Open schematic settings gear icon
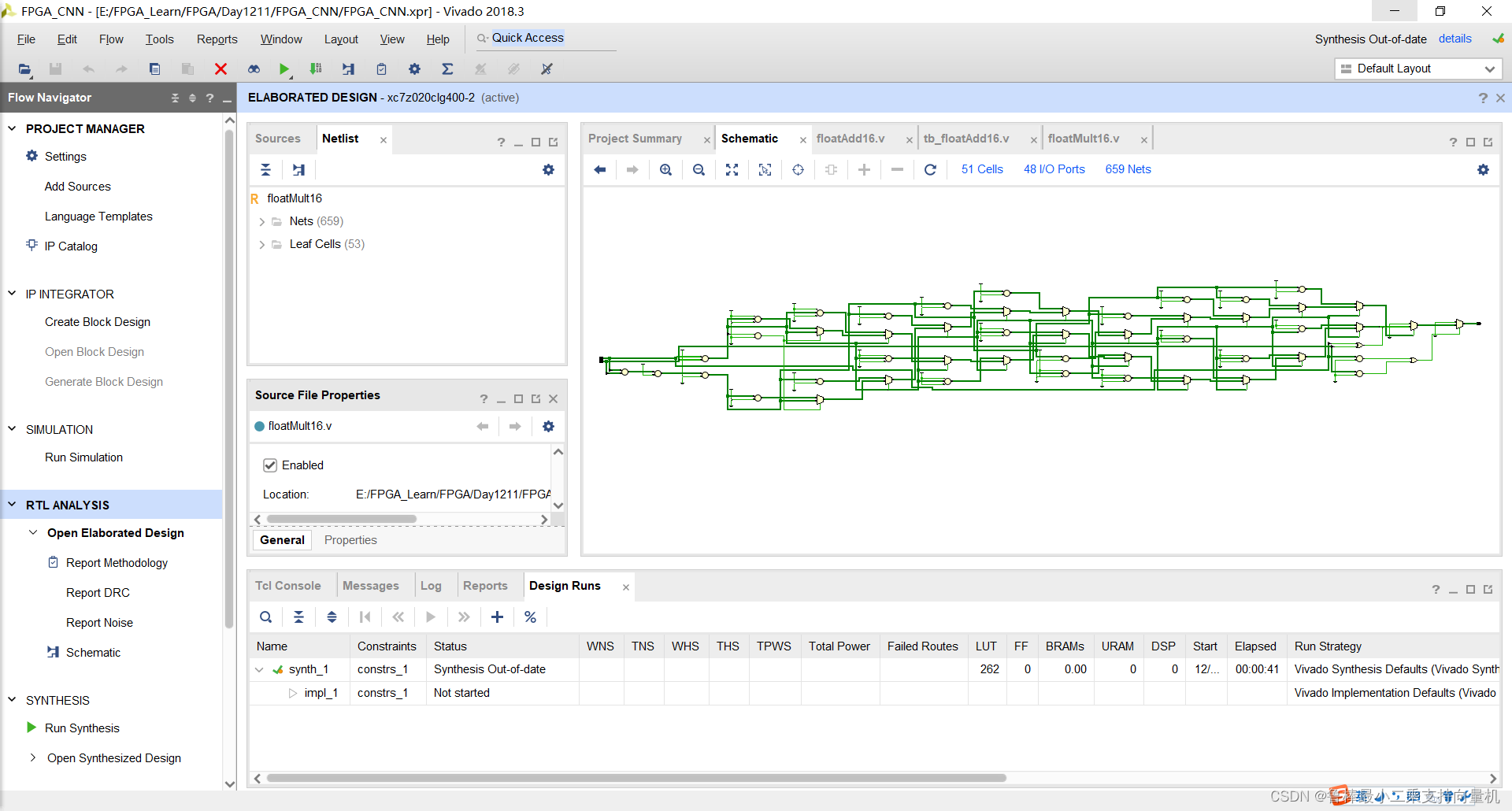1512x811 pixels. 1483,169
